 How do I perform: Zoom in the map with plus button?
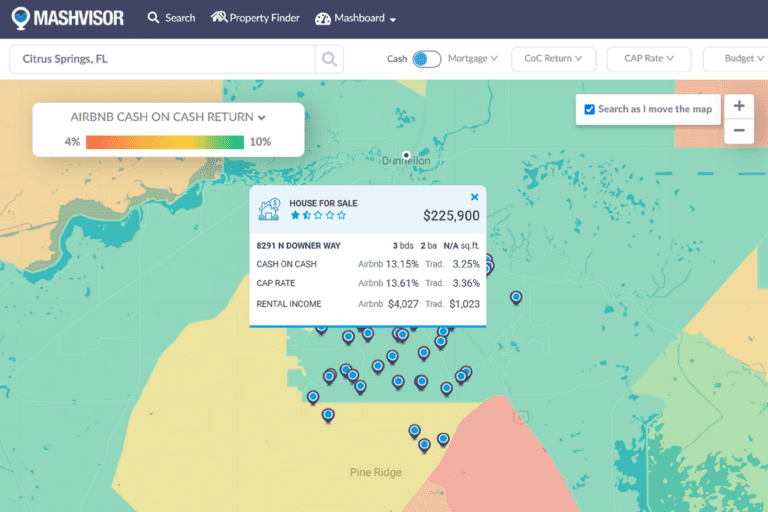click(x=739, y=106)
